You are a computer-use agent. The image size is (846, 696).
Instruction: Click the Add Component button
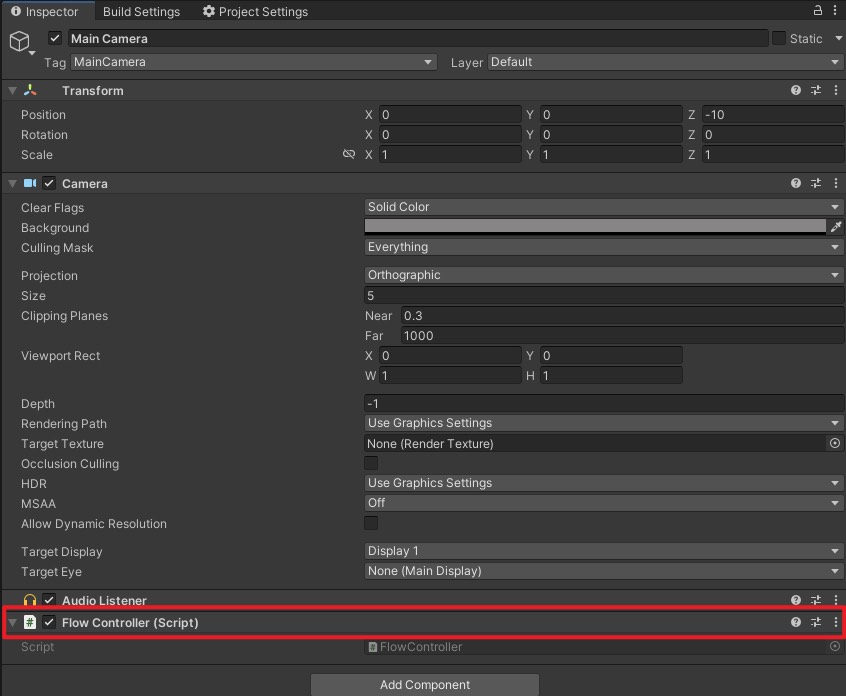(x=424, y=685)
